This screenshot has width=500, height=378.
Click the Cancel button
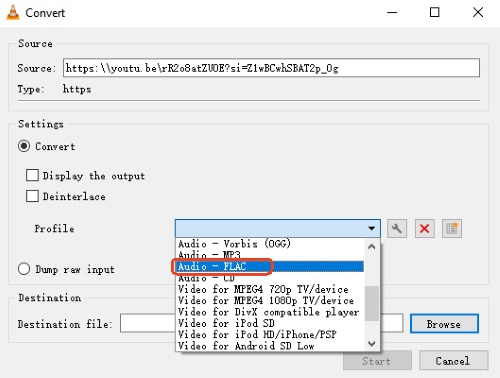click(453, 360)
